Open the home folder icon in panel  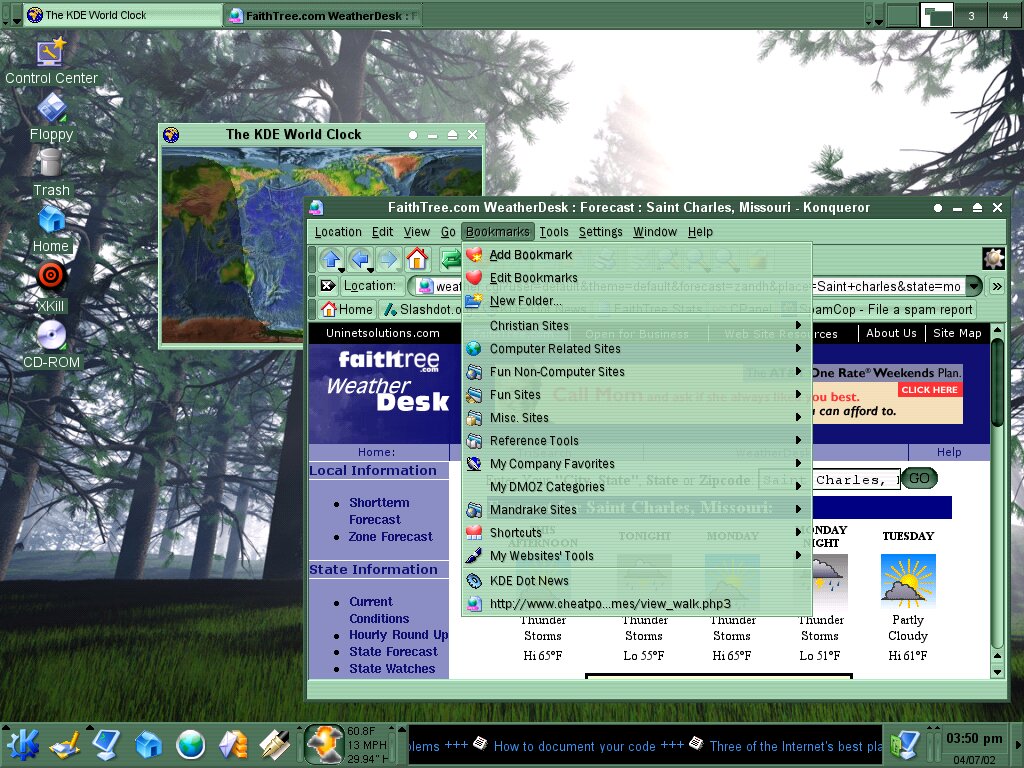(148, 745)
